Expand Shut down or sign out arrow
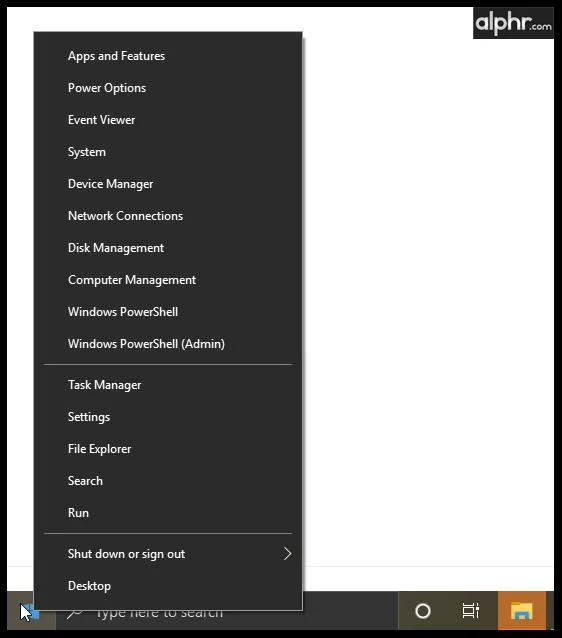Viewport: 562px width, 638px height. pyautogui.click(x=287, y=553)
